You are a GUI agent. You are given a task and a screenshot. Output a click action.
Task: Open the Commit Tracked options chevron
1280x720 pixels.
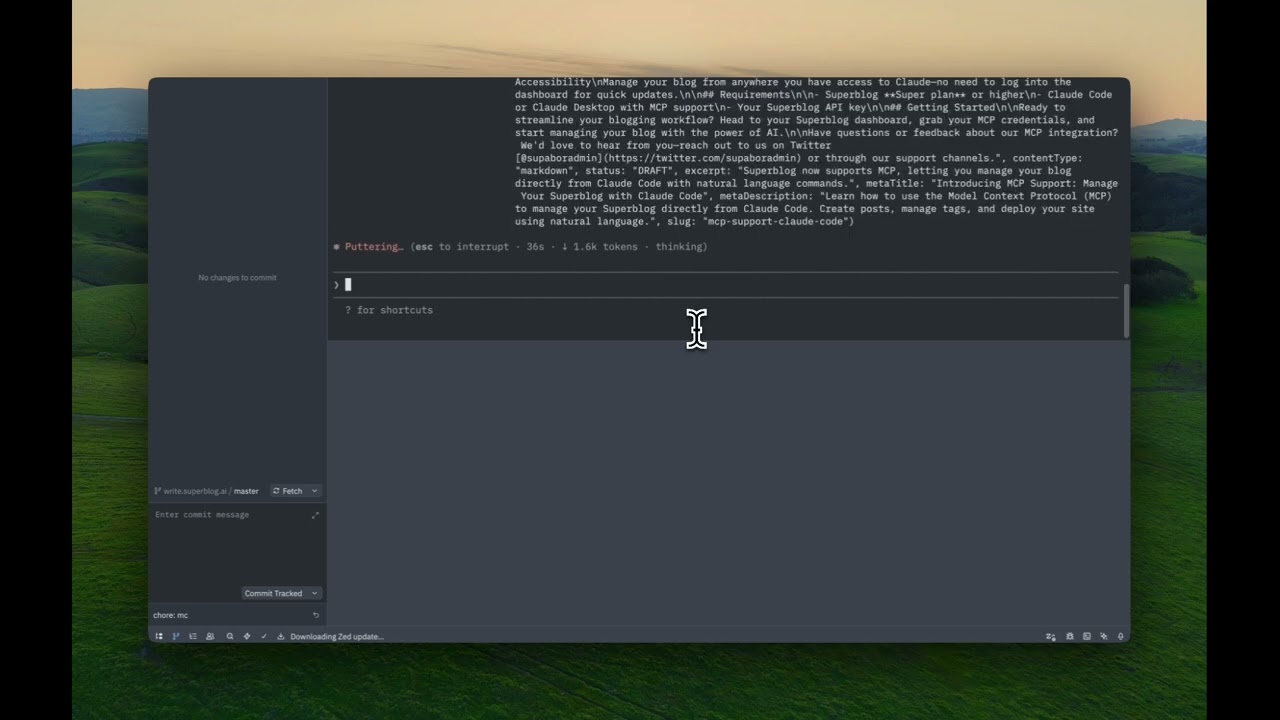point(314,593)
